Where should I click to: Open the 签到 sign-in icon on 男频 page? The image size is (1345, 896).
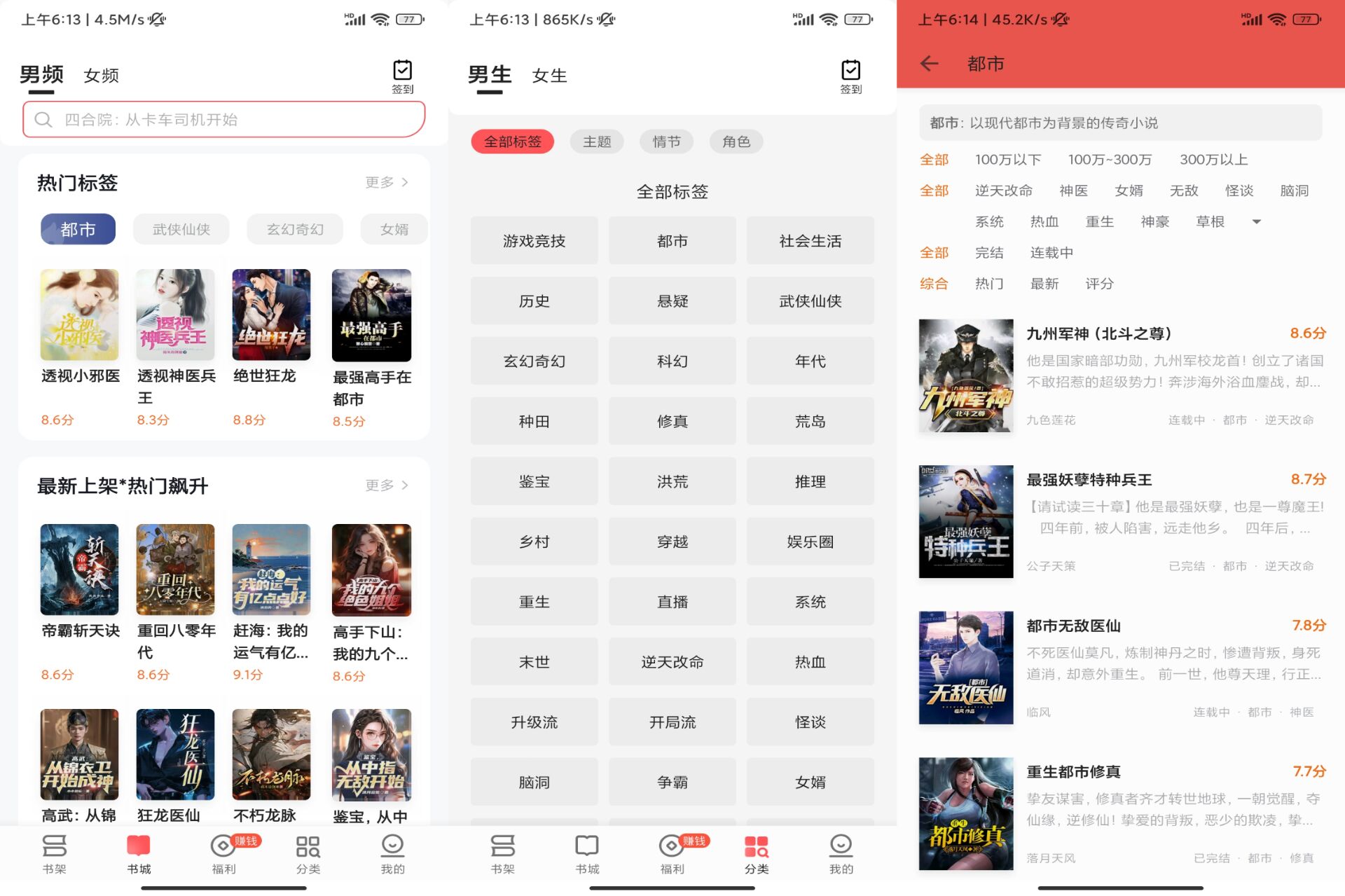403,75
